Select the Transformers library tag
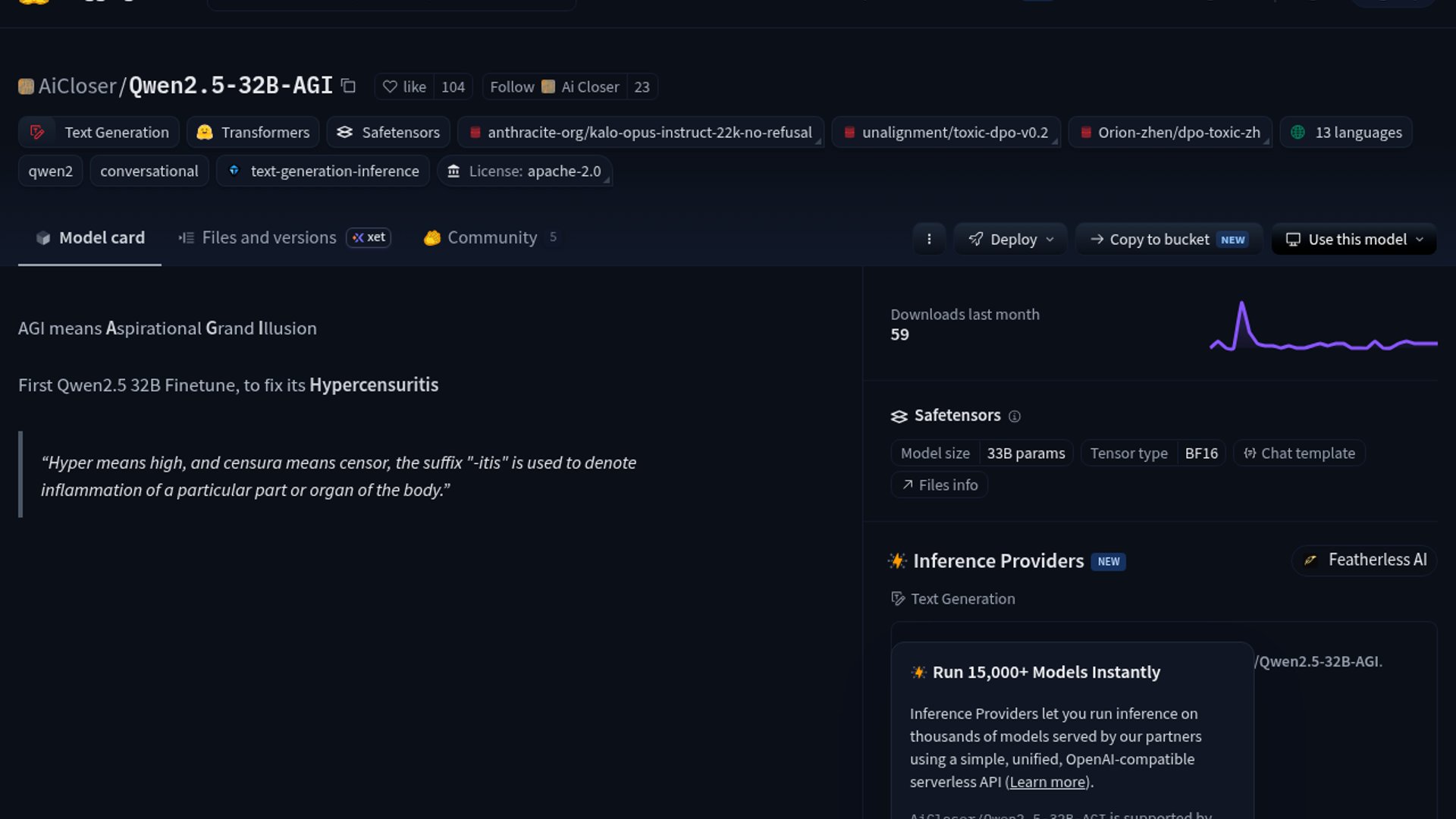This screenshot has height=819, width=1456. point(253,132)
